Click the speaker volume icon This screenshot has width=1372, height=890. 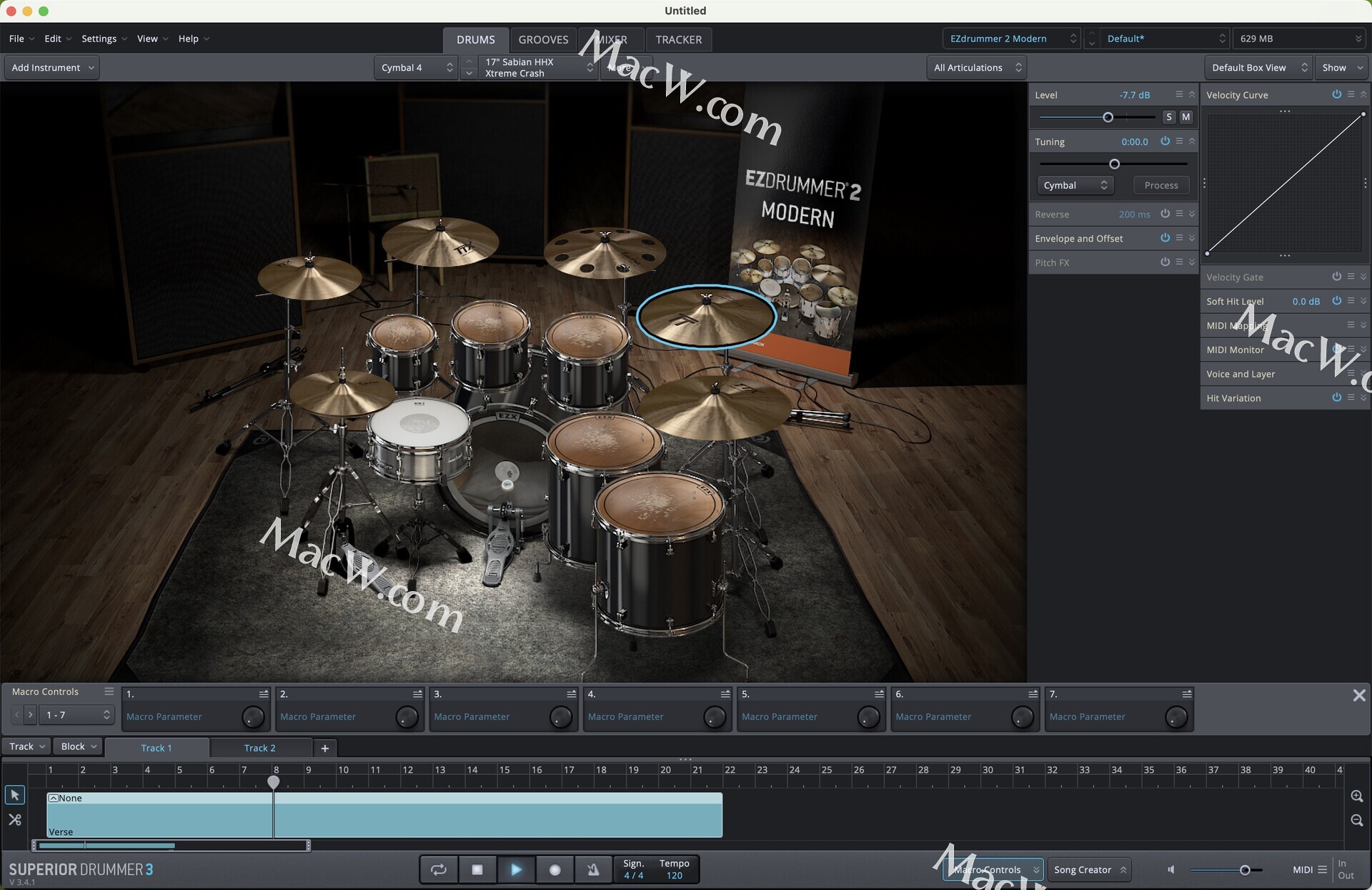point(1170,869)
